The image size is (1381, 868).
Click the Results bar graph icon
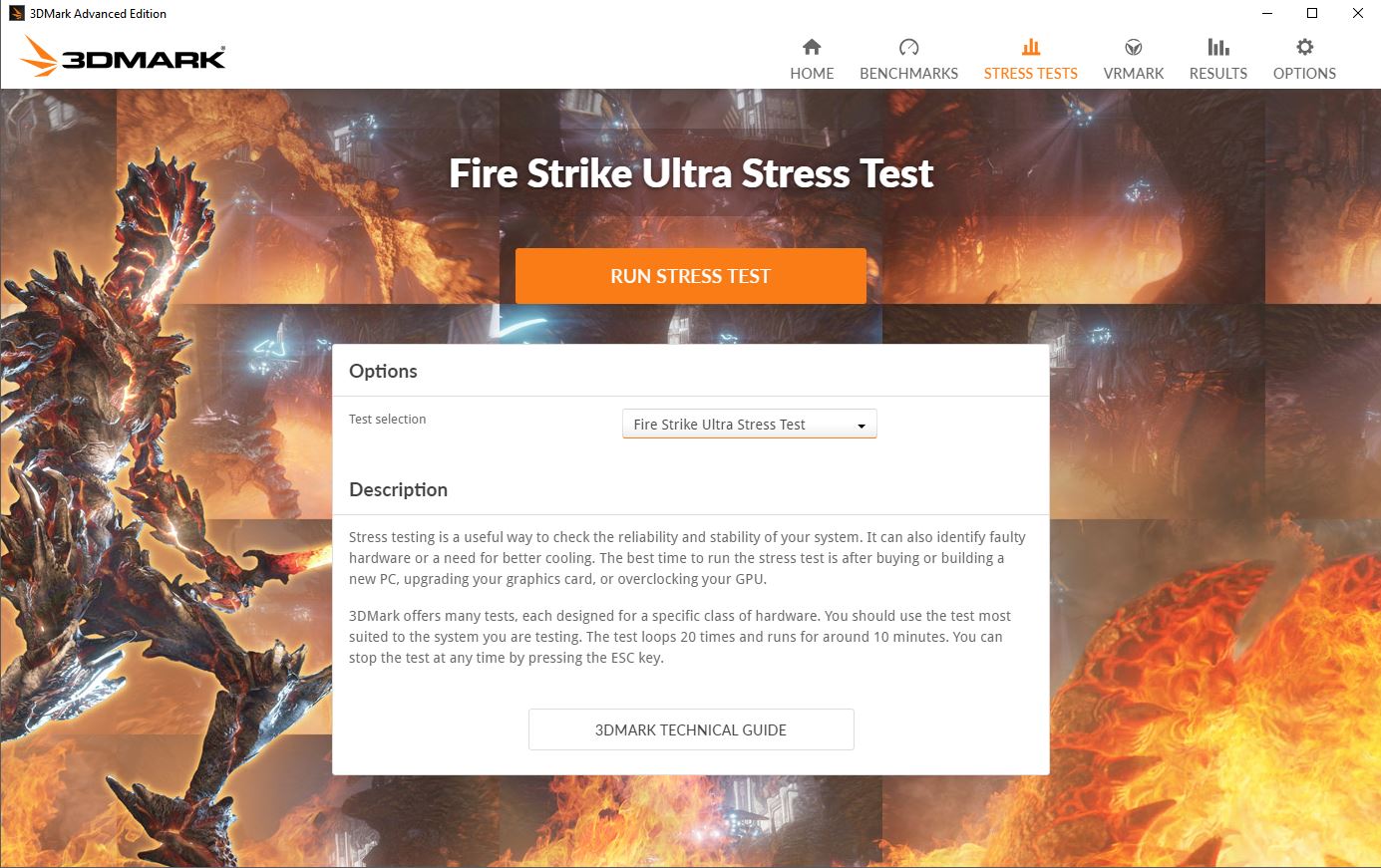[x=1217, y=47]
